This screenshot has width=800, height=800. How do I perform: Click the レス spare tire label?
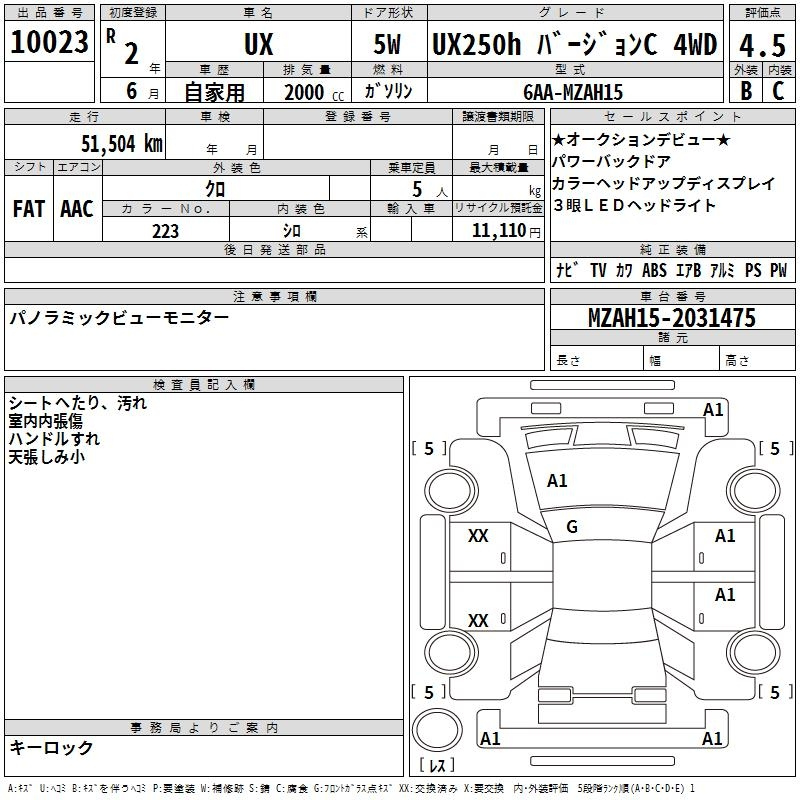437,765
